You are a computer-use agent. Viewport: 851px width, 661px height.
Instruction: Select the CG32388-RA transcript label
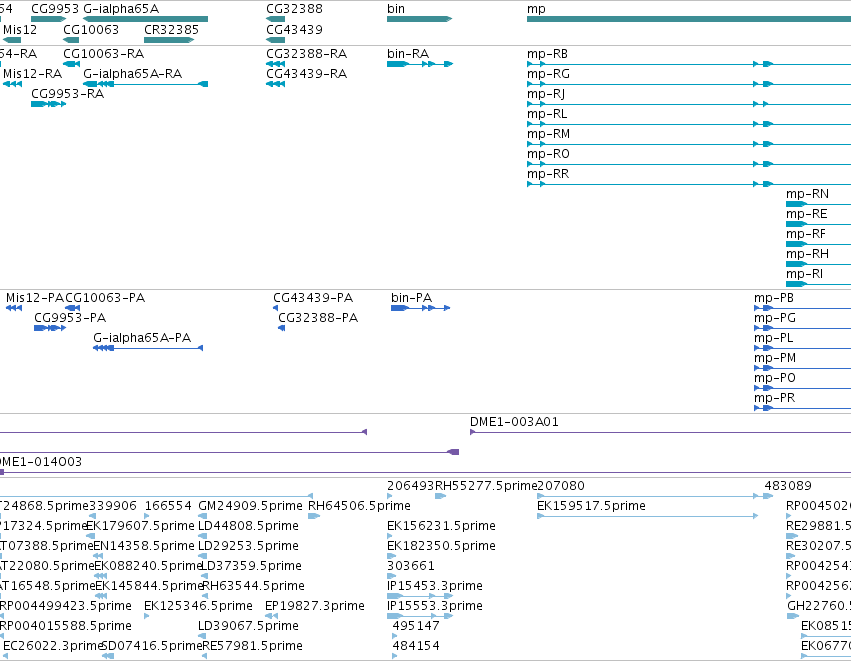coord(307,54)
